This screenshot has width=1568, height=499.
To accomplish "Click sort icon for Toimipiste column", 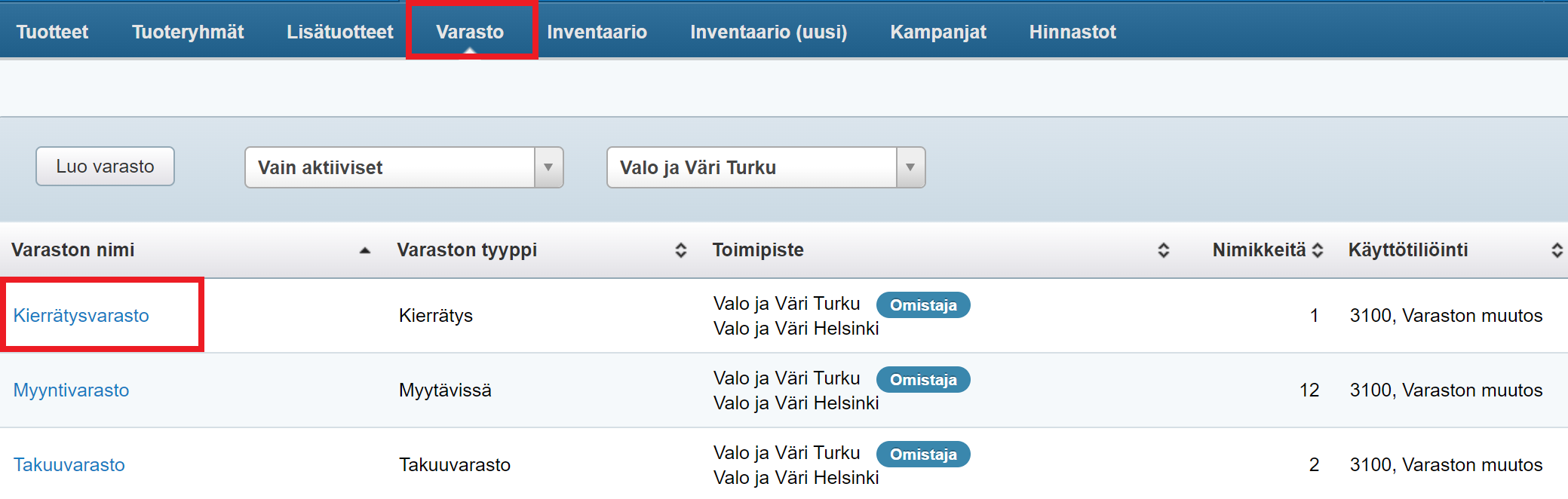I will [x=1163, y=250].
